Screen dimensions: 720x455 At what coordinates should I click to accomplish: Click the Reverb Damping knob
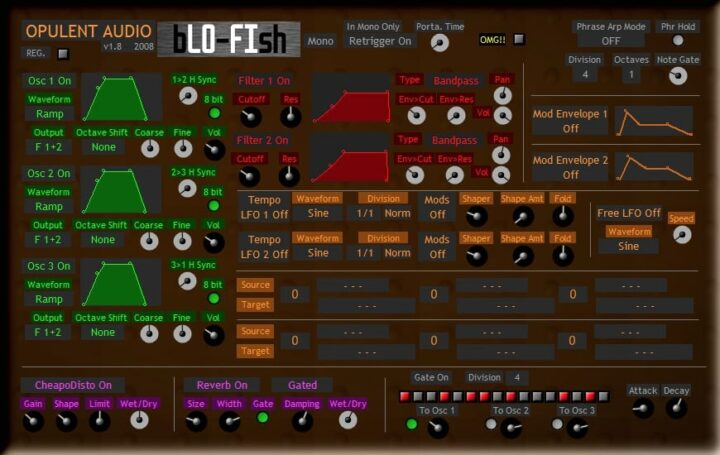point(302,422)
